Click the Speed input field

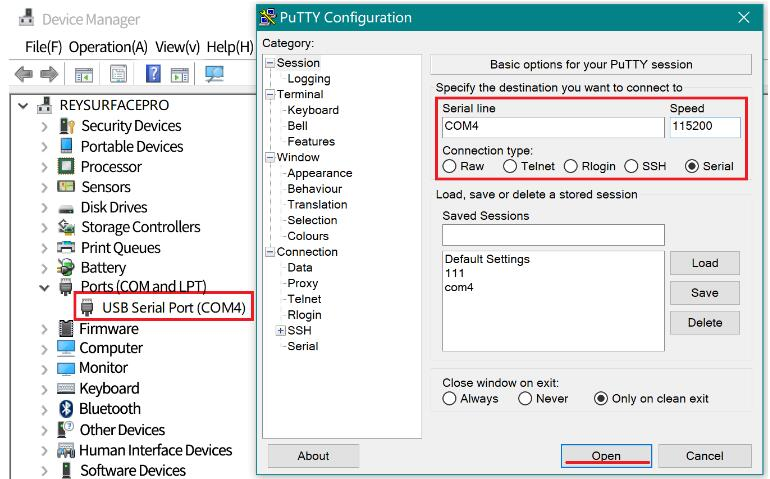tap(704, 127)
